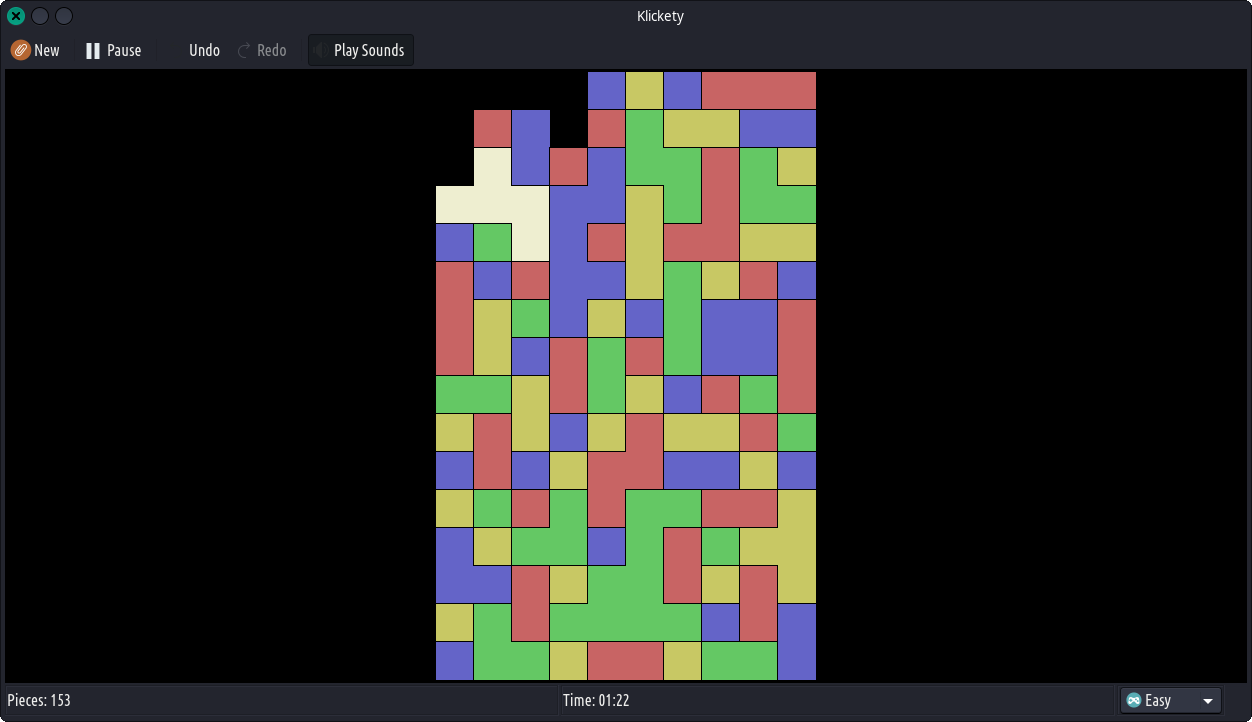
Task: Undo the last move
Action: pyautogui.click(x=204, y=50)
